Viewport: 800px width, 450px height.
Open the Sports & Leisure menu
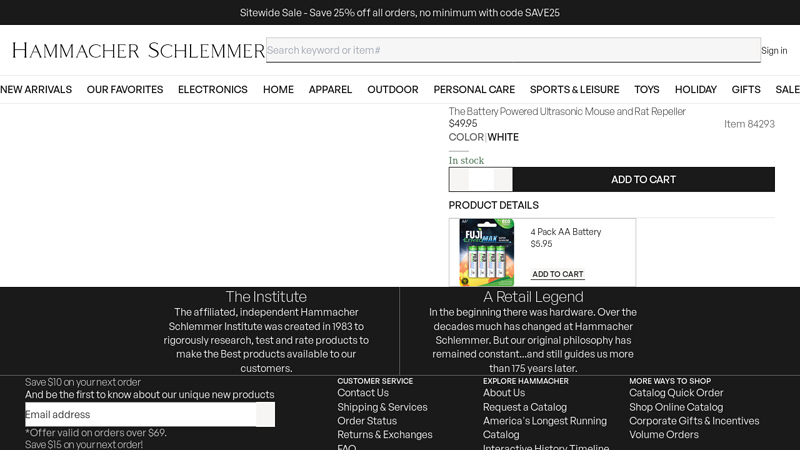(x=574, y=89)
